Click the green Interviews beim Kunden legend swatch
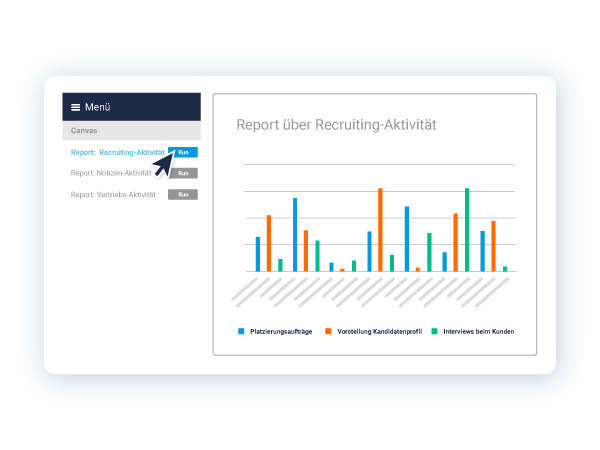600x450 pixels. (x=434, y=331)
